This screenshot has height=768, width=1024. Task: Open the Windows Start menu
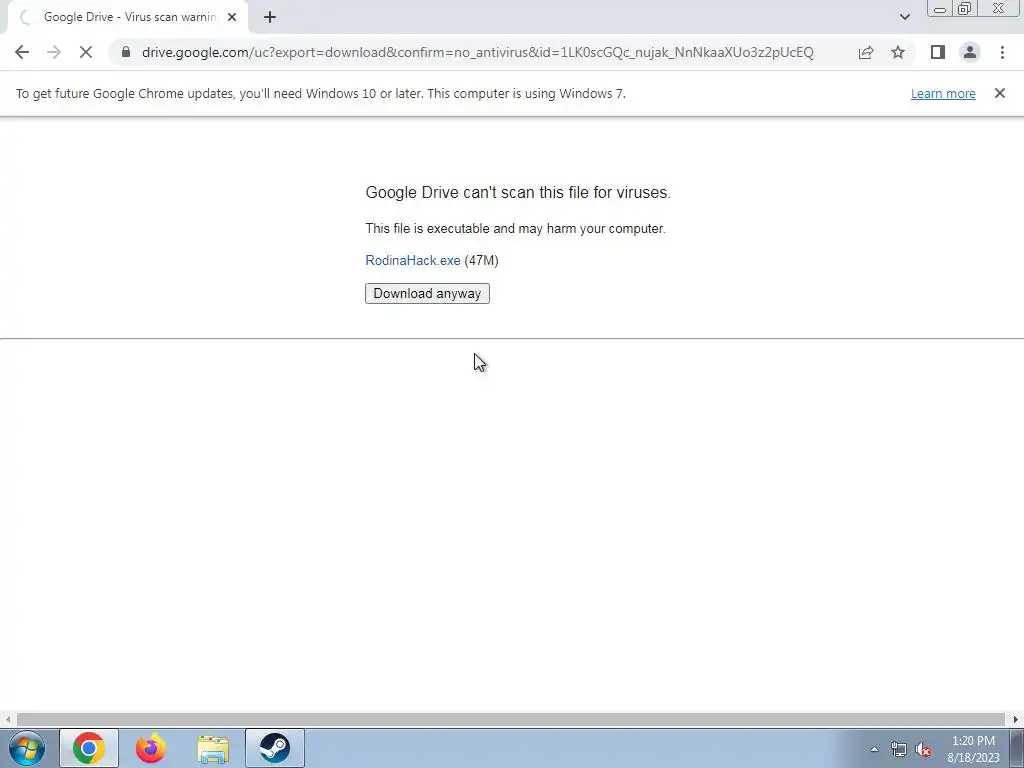[27, 748]
